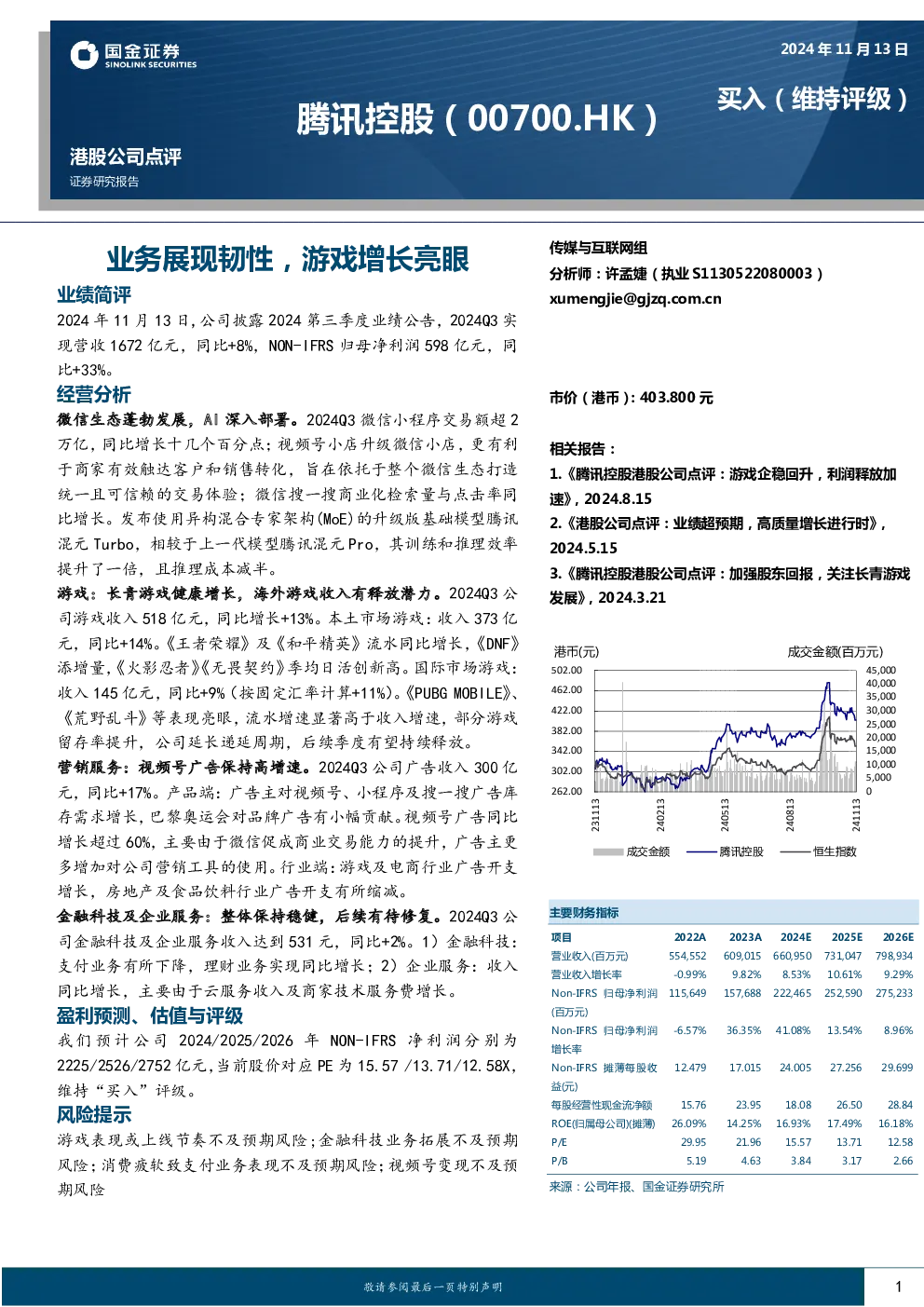Screen dimensions: 924x1307
Task: Click the 相关报告 label
Action: tap(583, 448)
